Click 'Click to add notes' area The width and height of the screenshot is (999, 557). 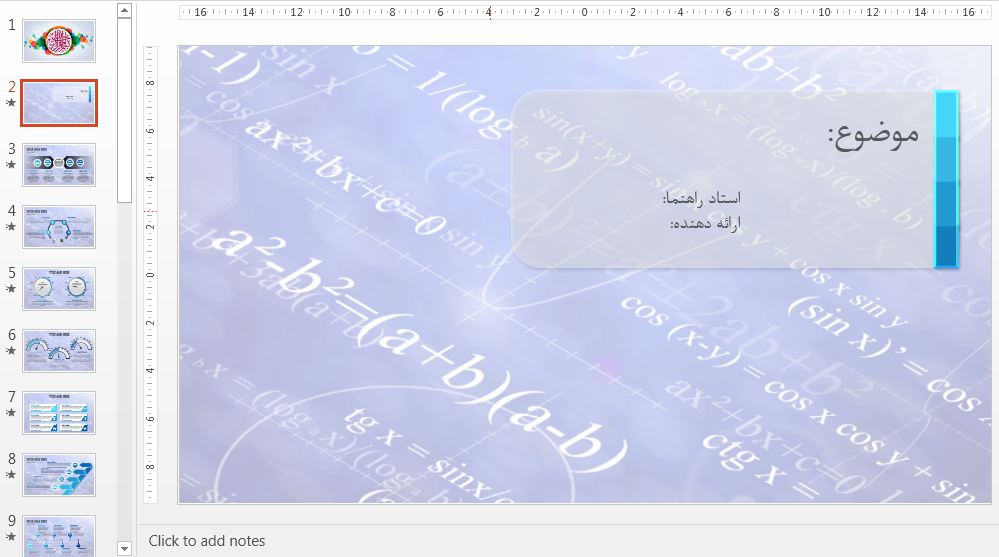coord(207,541)
